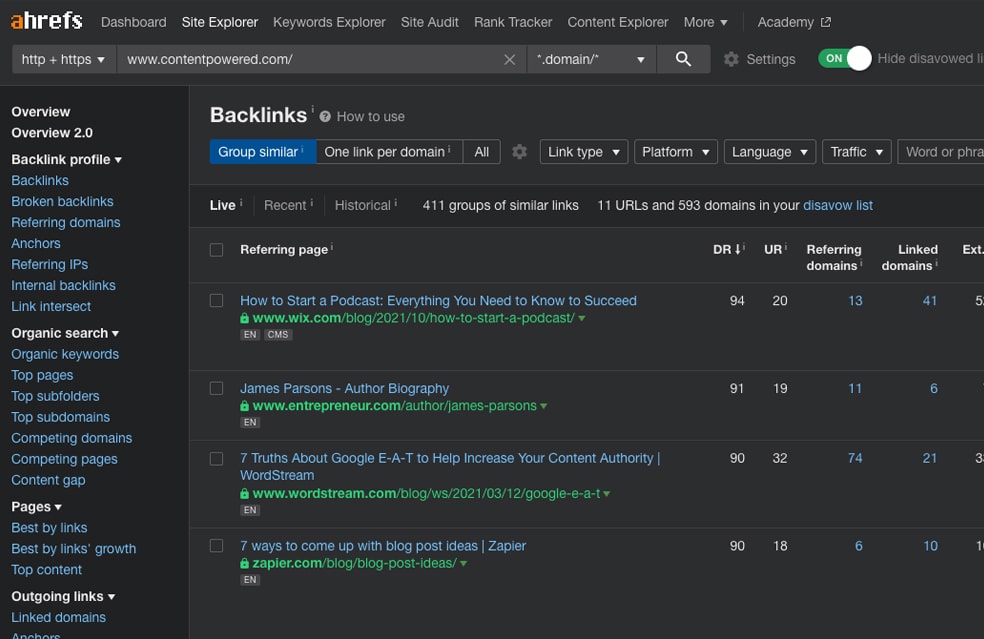Click the How to use help icon
This screenshot has height=639, width=984.
[x=325, y=117]
